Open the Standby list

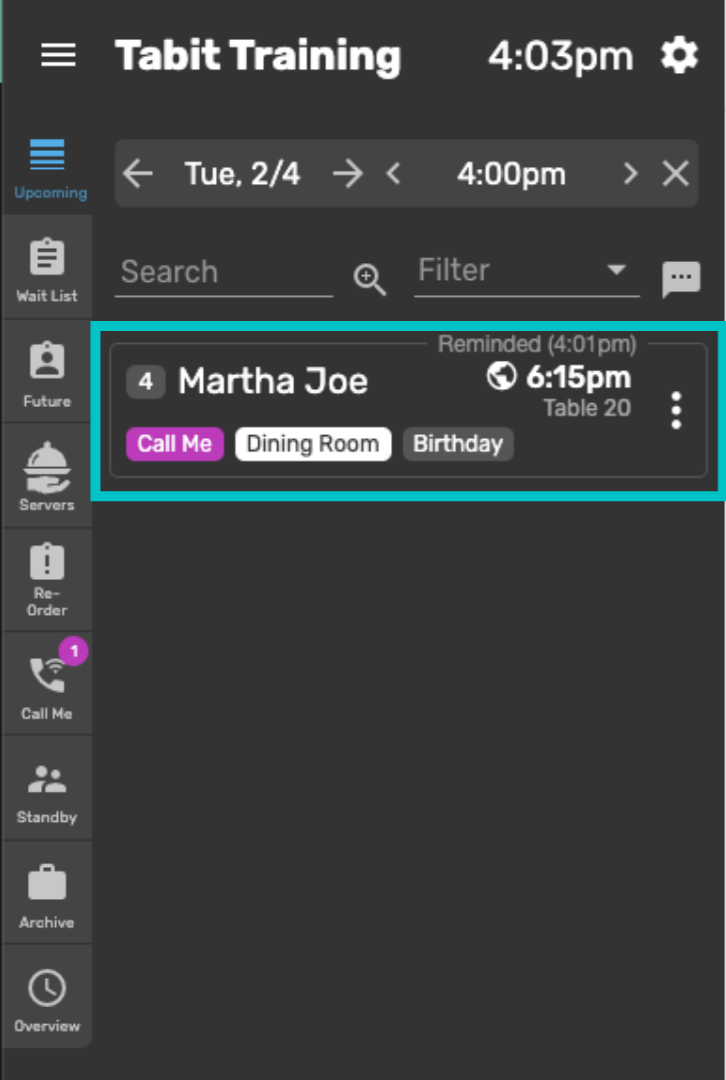(48, 789)
